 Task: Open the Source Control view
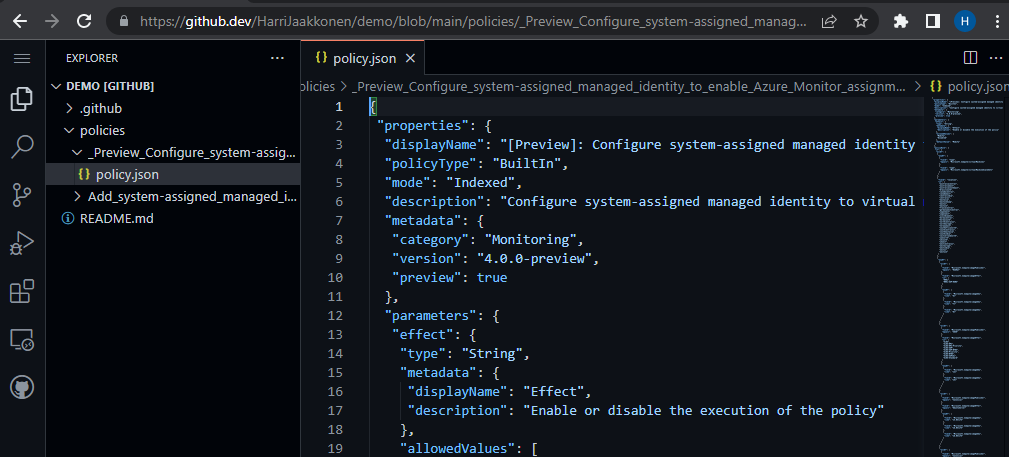coord(22,196)
